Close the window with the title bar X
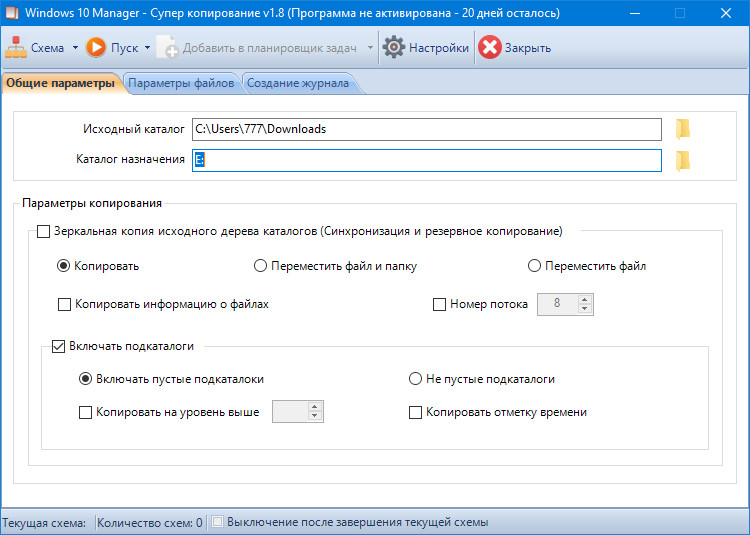The image size is (750, 535). click(x=726, y=13)
